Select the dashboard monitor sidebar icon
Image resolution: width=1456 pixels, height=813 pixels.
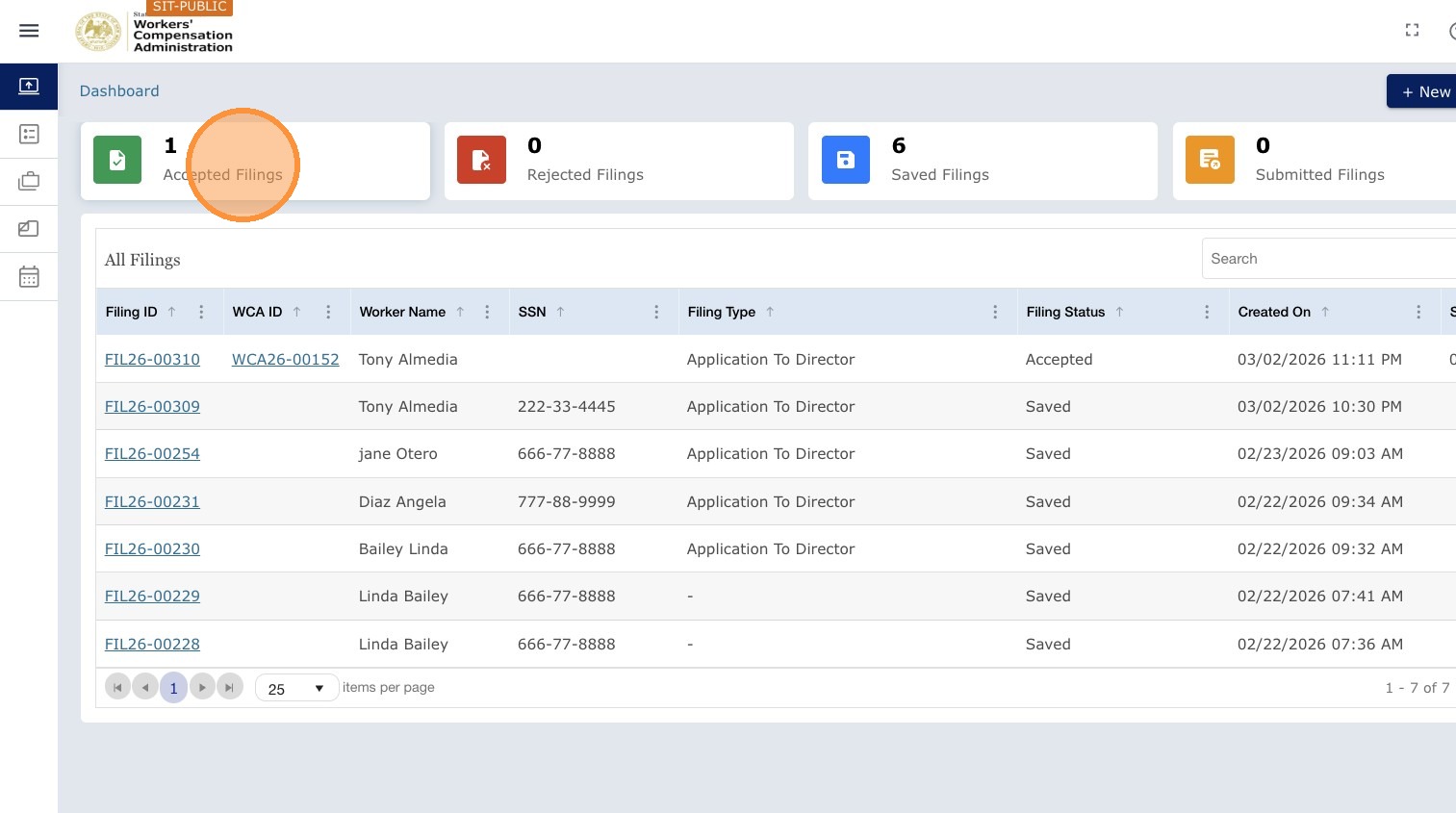[29, 86]
